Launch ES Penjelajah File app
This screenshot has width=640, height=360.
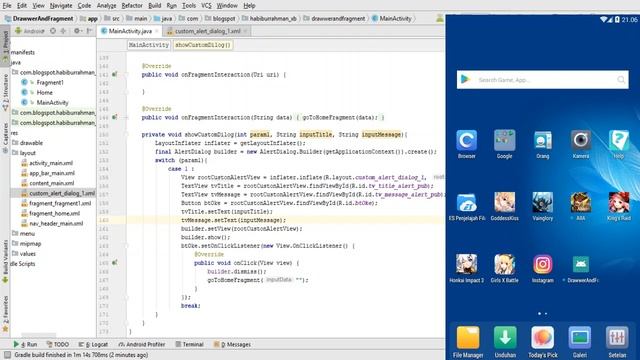point(467,203)
